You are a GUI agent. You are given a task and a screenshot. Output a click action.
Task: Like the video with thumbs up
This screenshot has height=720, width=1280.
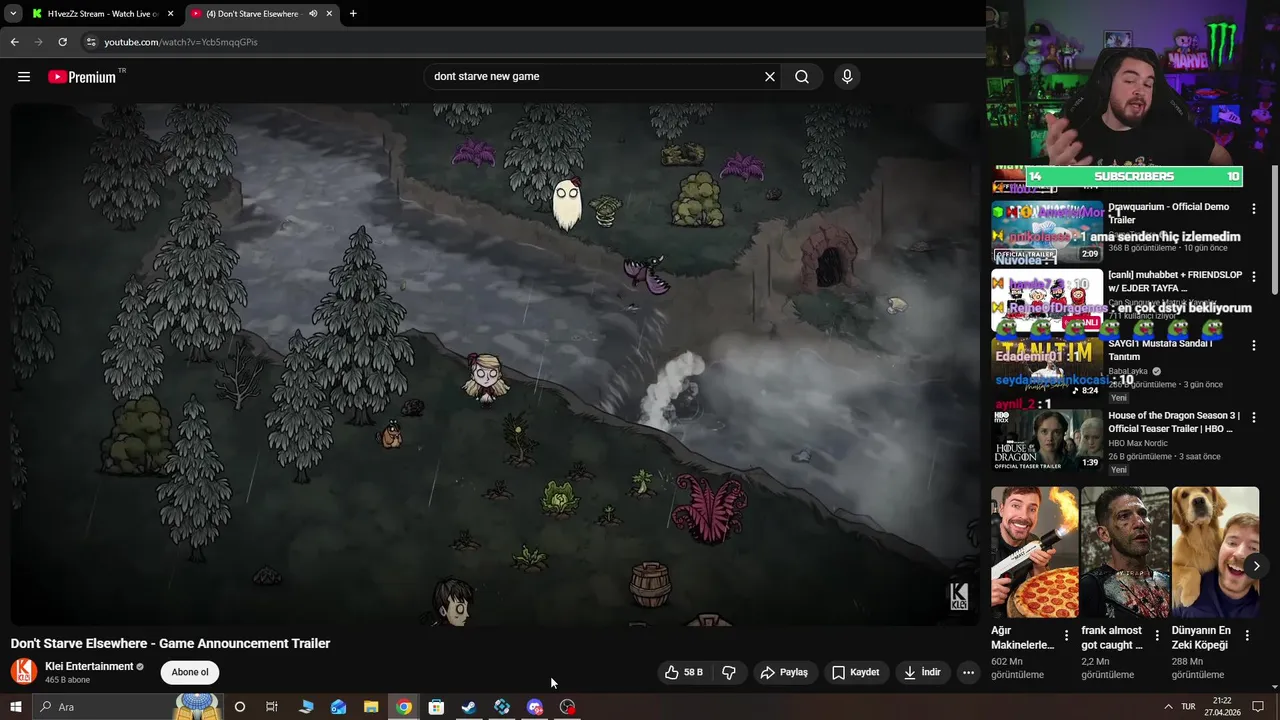tap(684, 673)
